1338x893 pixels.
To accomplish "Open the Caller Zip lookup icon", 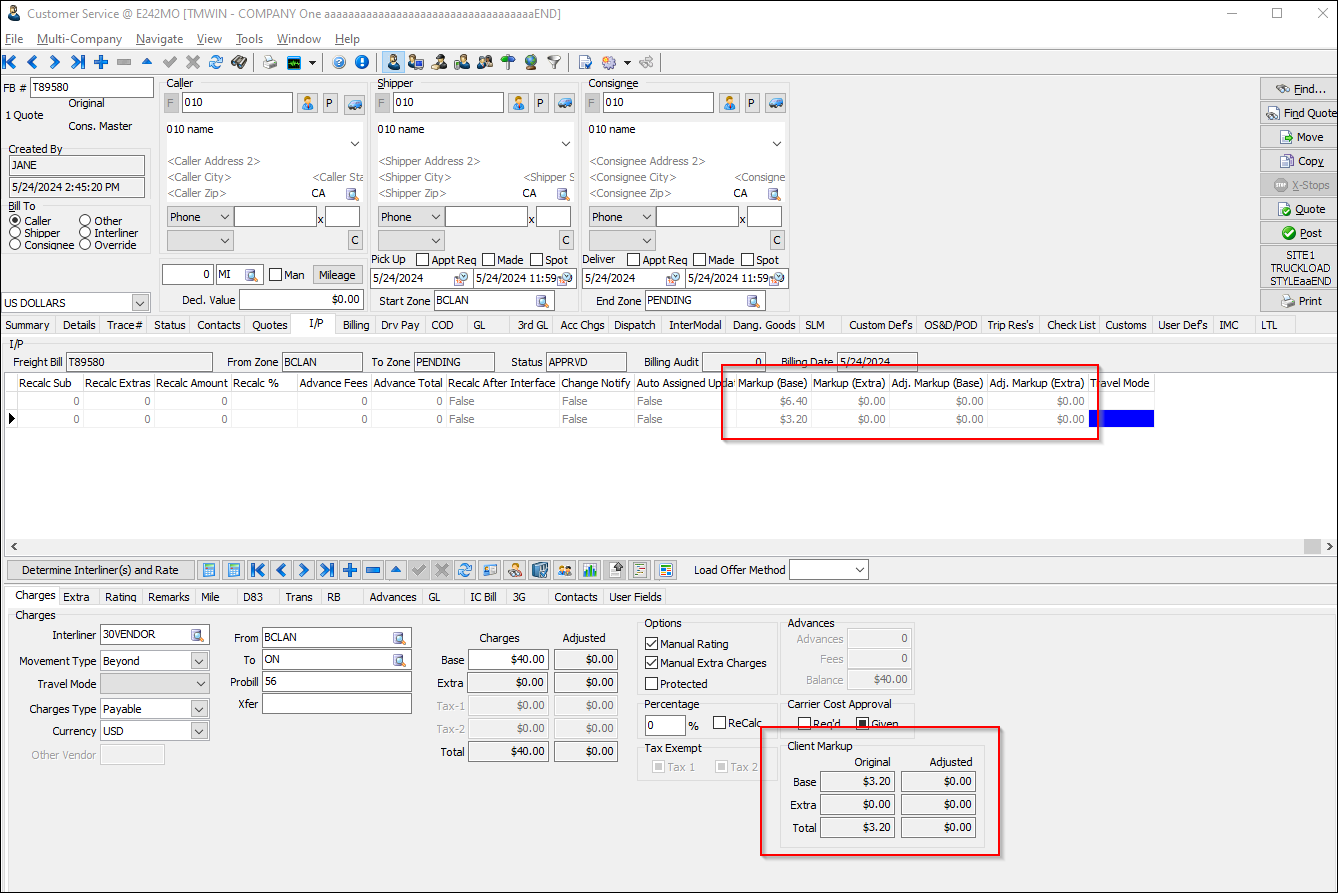I will click(352, 194).
